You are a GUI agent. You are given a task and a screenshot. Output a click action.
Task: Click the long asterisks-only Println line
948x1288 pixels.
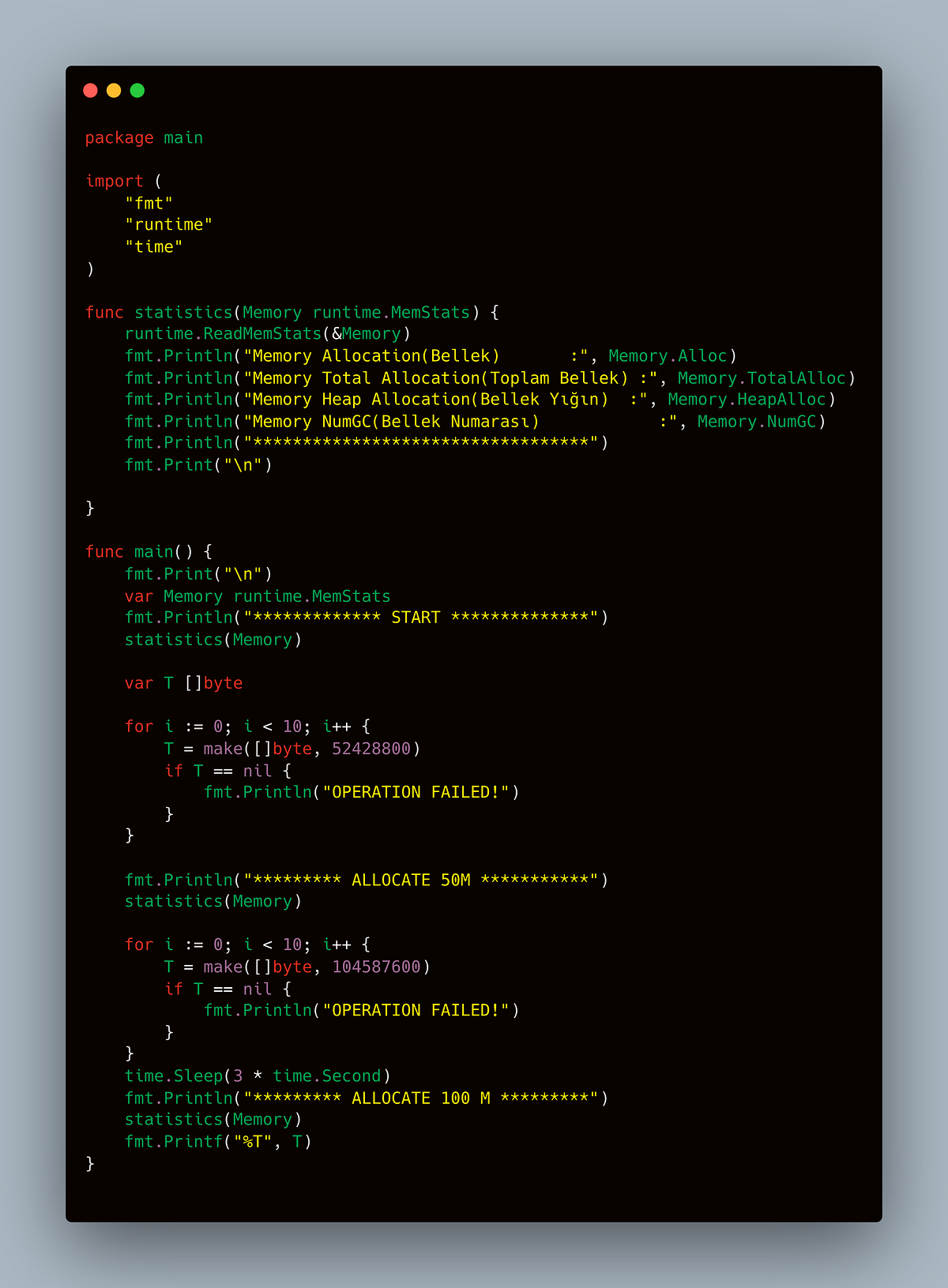point(367,443)
